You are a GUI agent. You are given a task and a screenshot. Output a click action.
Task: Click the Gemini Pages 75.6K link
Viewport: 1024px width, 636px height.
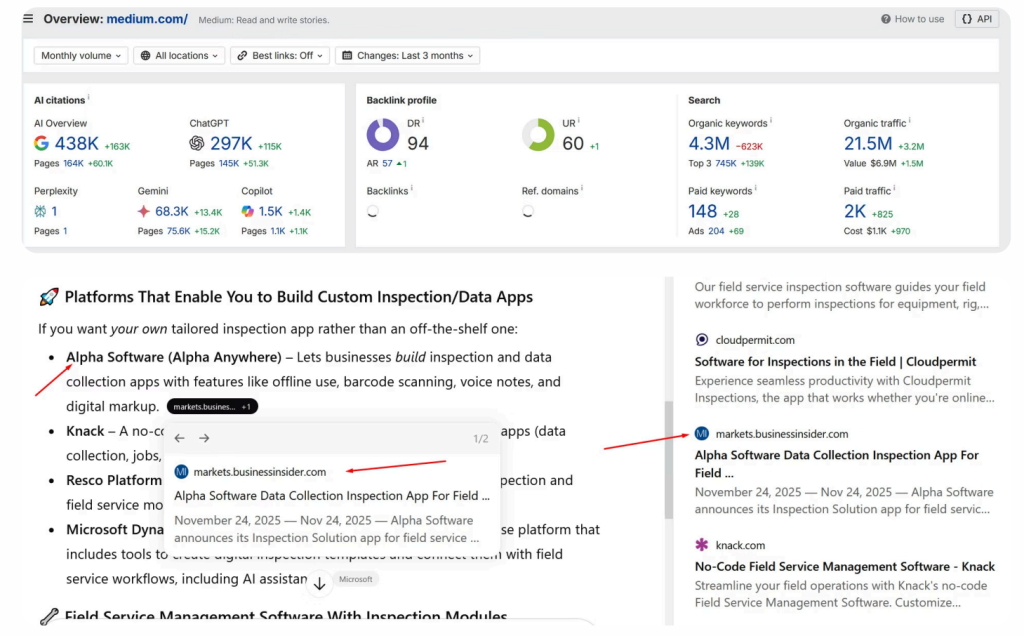178,231
